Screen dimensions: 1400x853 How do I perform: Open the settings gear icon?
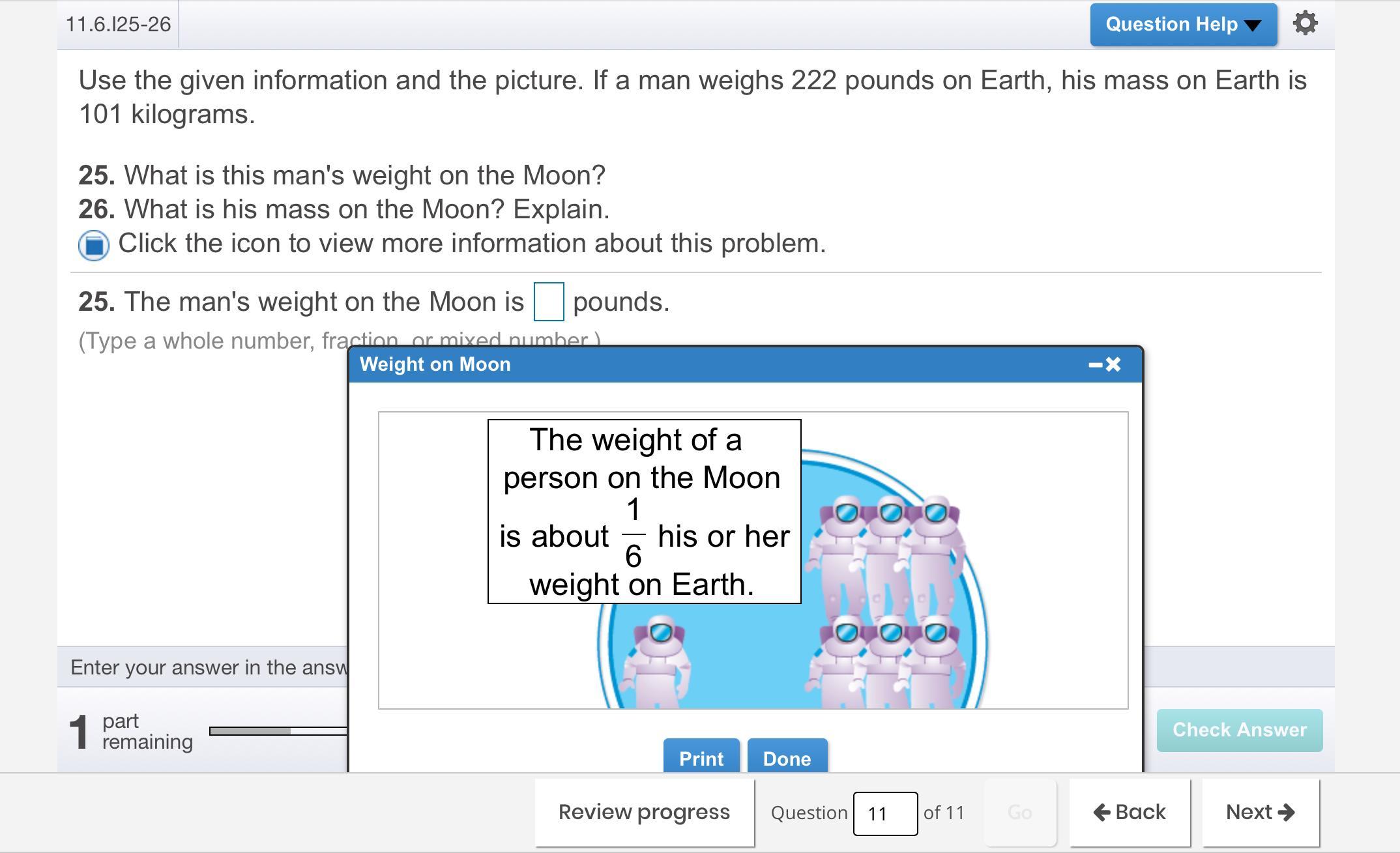pos(1305,24)
